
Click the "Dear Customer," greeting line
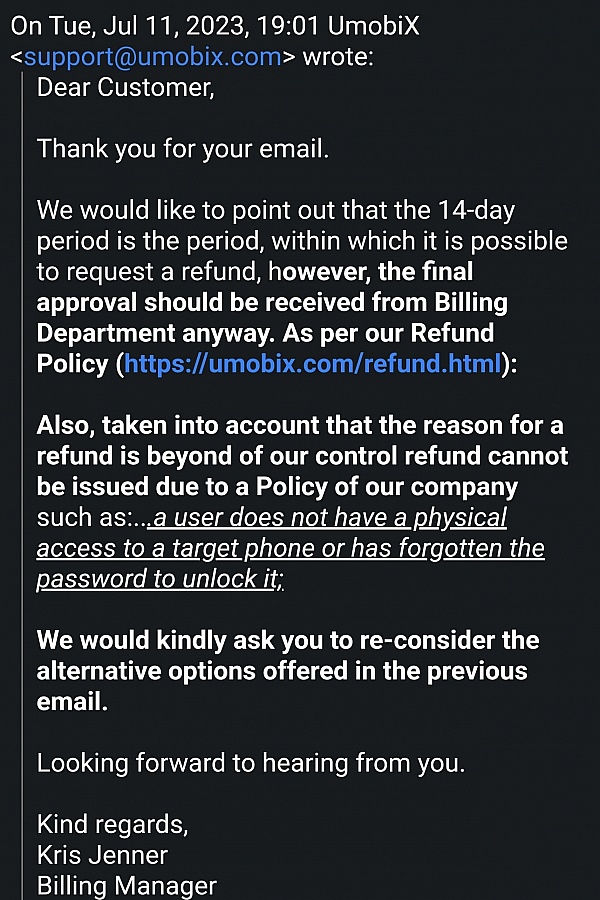coord(125,87)
